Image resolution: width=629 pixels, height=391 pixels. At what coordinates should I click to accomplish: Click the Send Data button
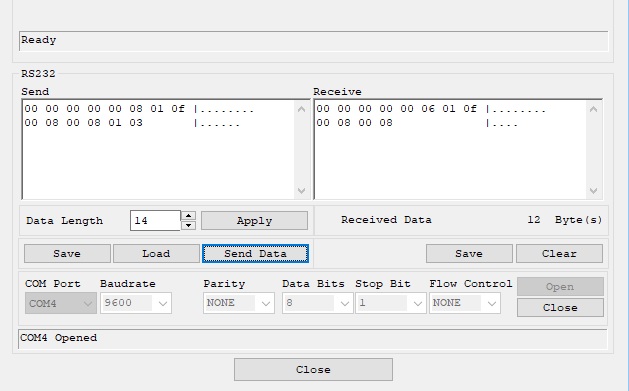click(255, 253)
